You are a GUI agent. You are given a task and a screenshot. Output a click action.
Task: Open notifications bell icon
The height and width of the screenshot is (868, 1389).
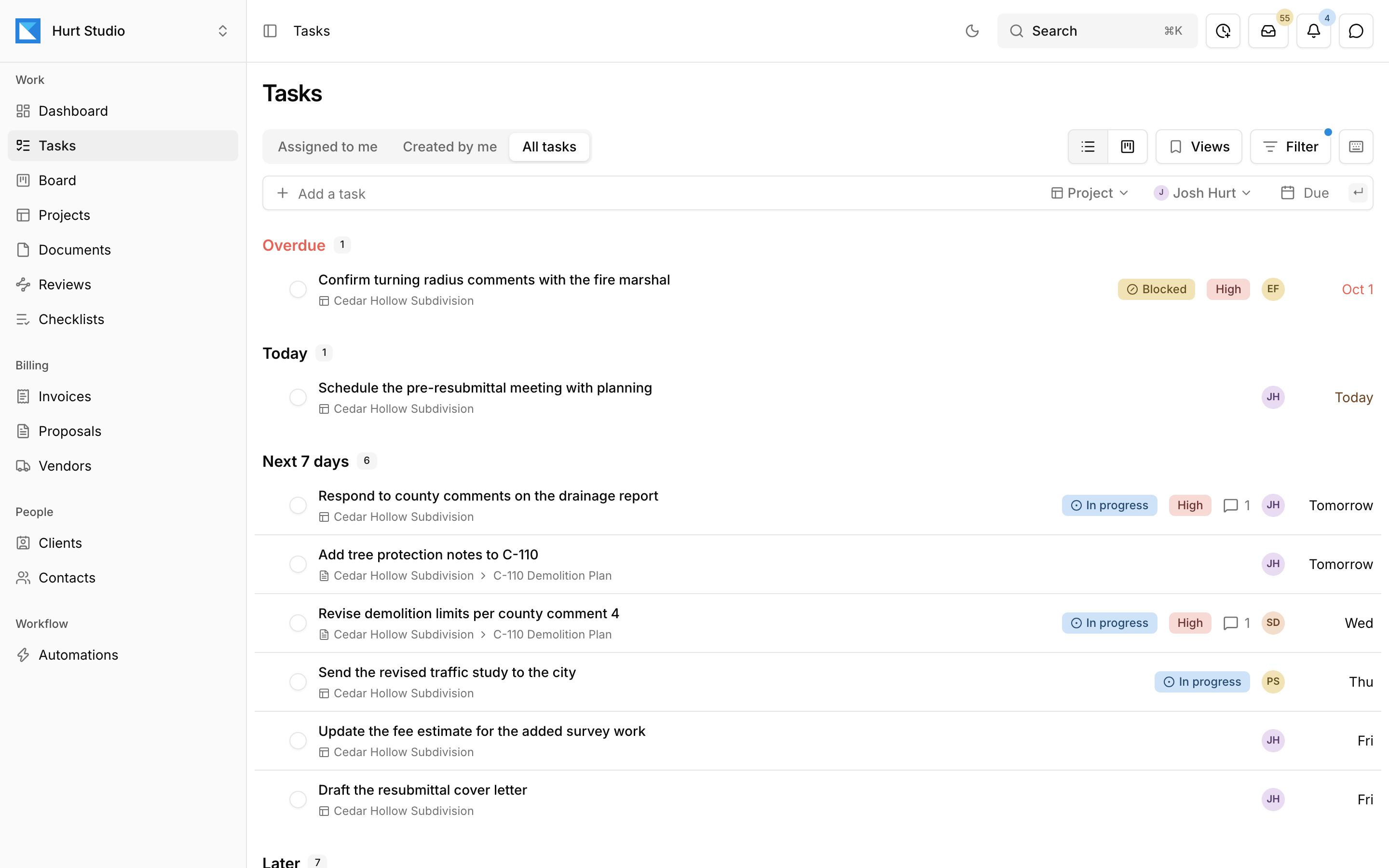tap(1313, 31)
